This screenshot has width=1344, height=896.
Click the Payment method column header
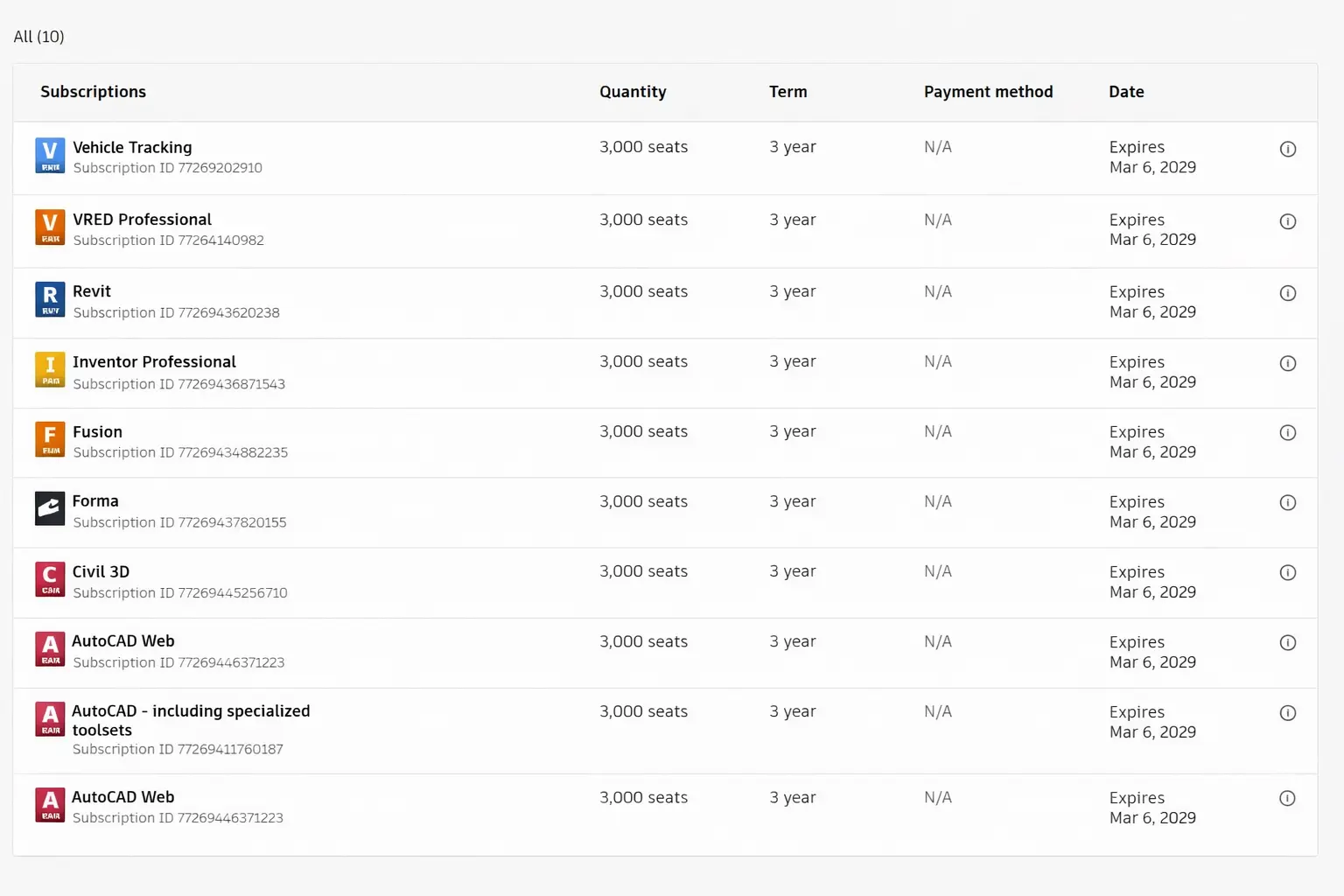(989, 92)
